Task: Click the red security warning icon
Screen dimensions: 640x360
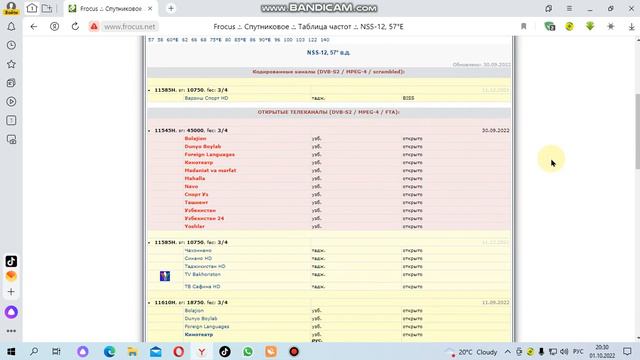Action: (x=94, y=27)
